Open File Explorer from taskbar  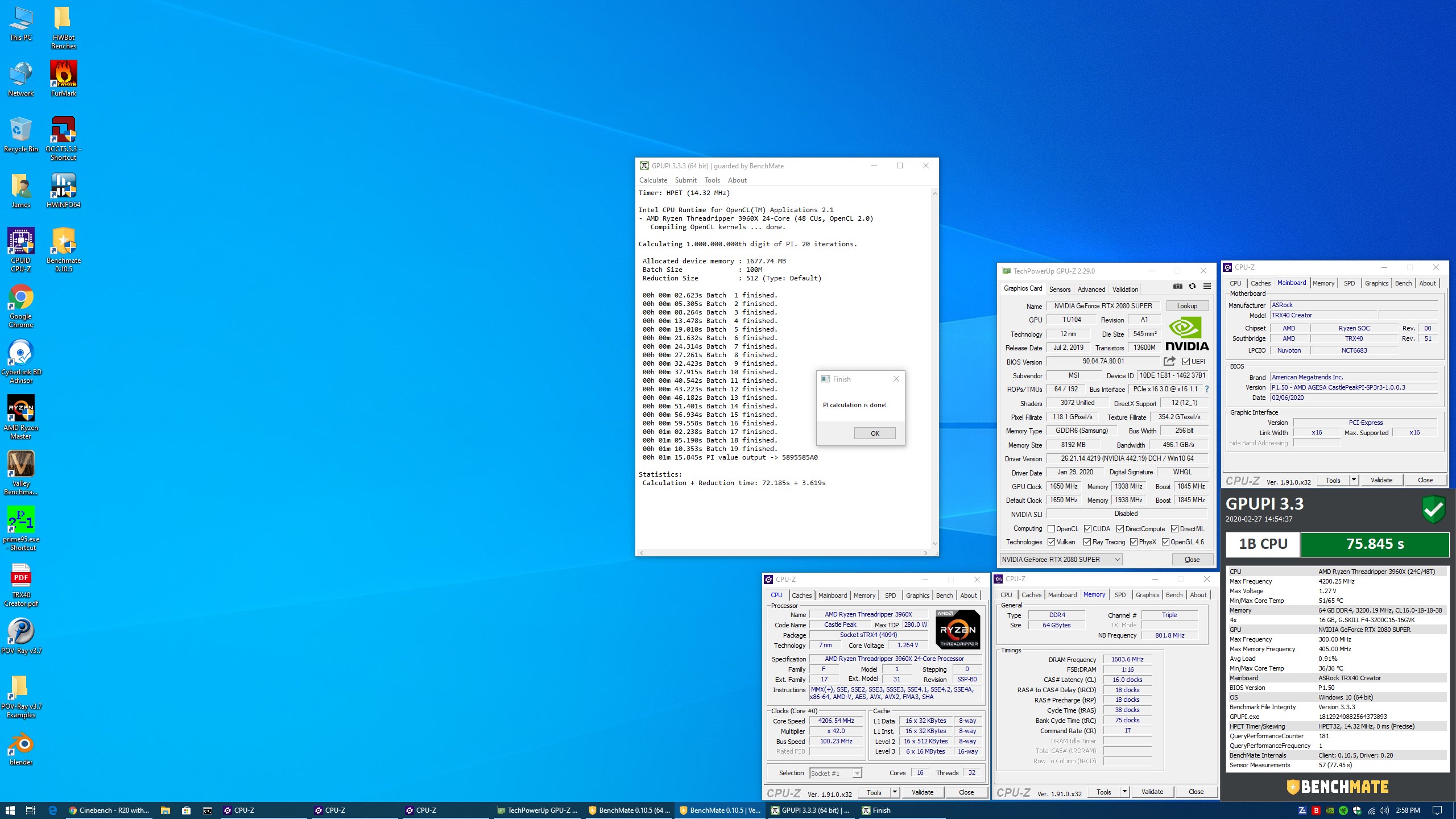pyautogui.click(x=166, y=810)
